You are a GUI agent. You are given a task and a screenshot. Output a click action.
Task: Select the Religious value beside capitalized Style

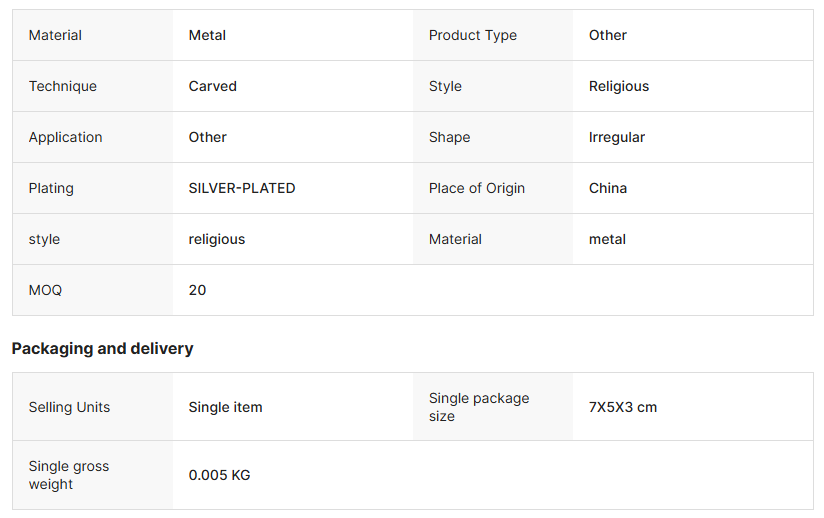click(x=619, y=86)
